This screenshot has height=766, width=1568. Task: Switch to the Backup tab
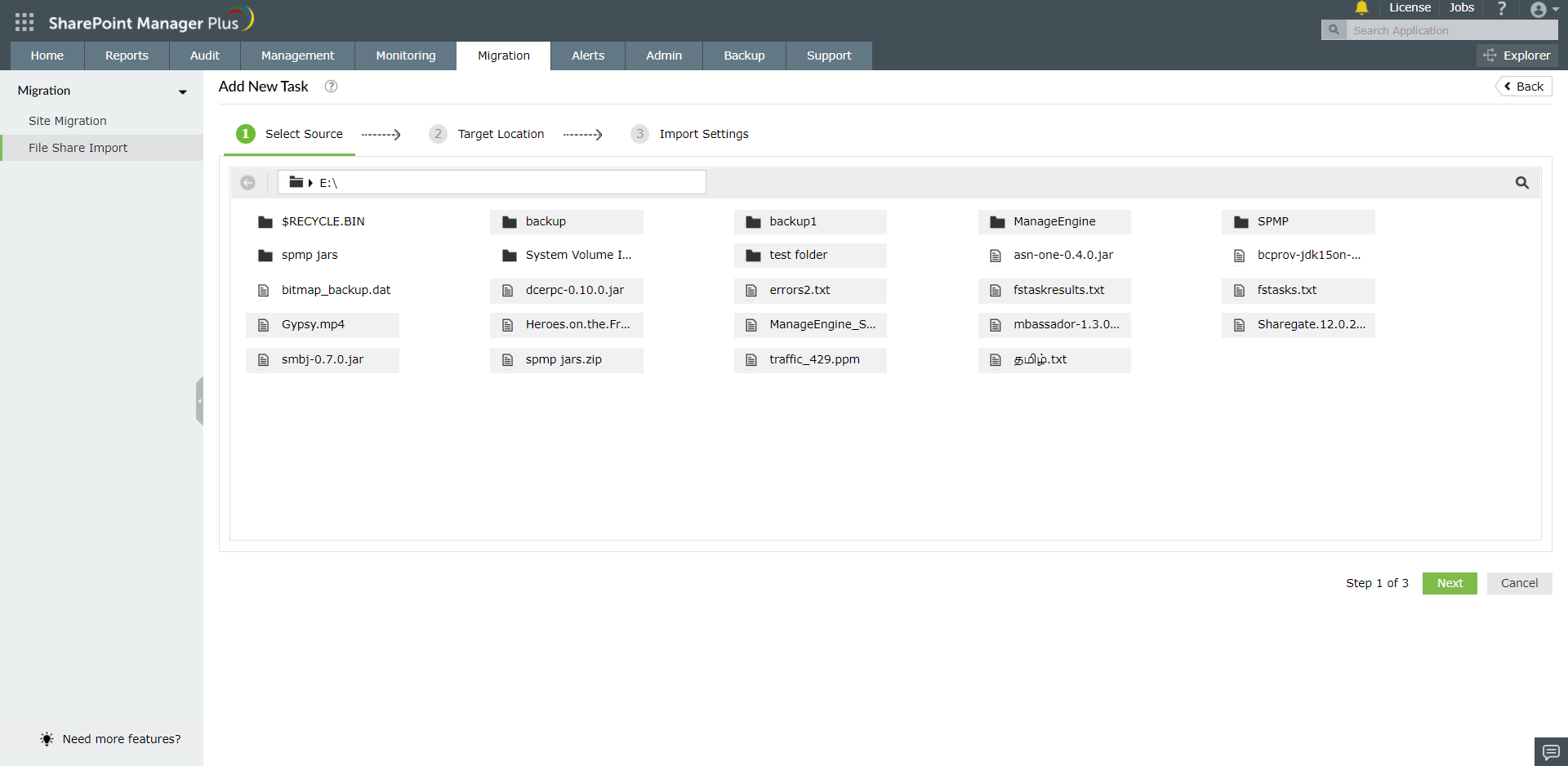[x=744, y=56]
